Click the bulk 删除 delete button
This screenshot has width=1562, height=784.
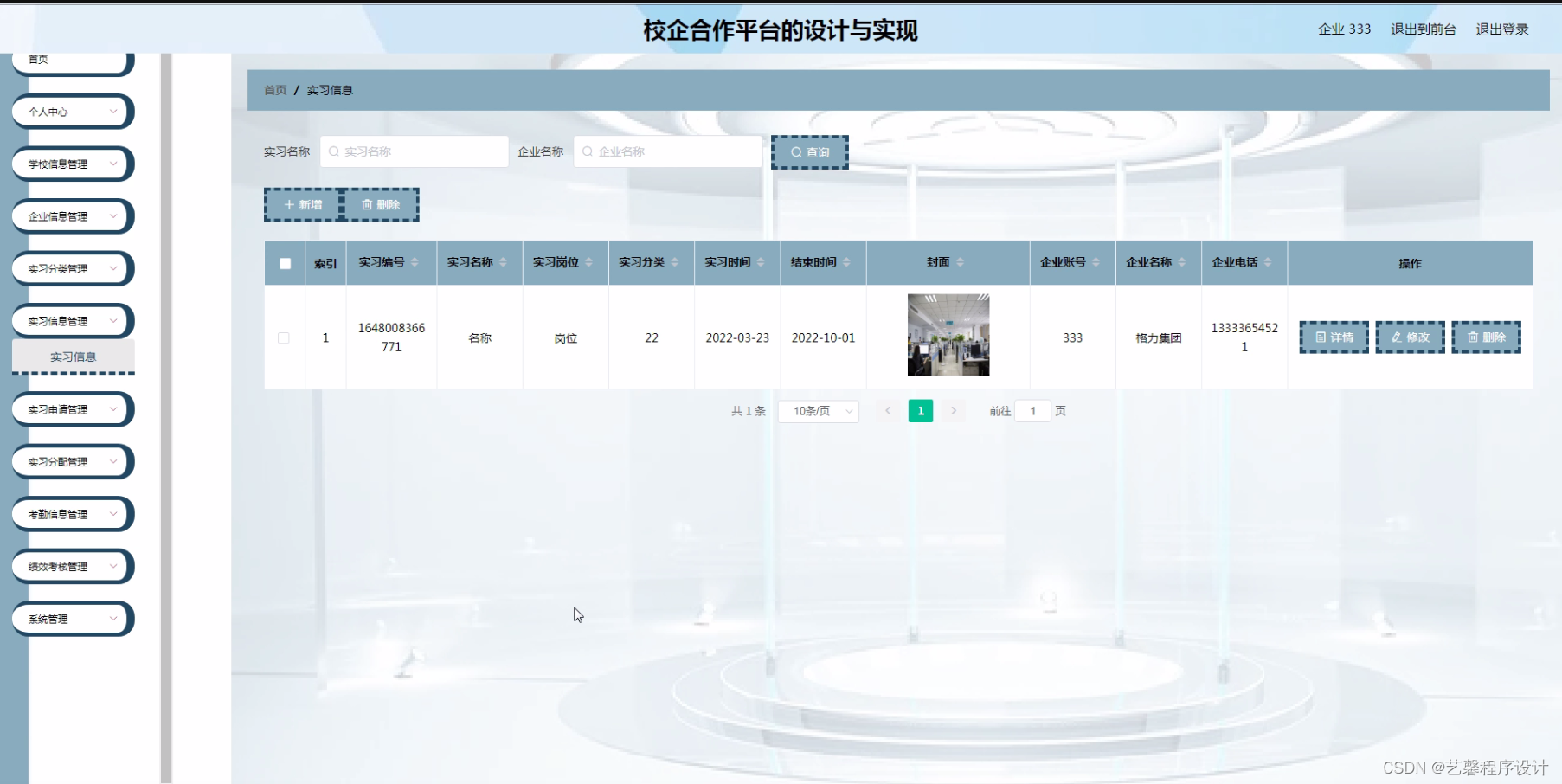coord(381,204)
